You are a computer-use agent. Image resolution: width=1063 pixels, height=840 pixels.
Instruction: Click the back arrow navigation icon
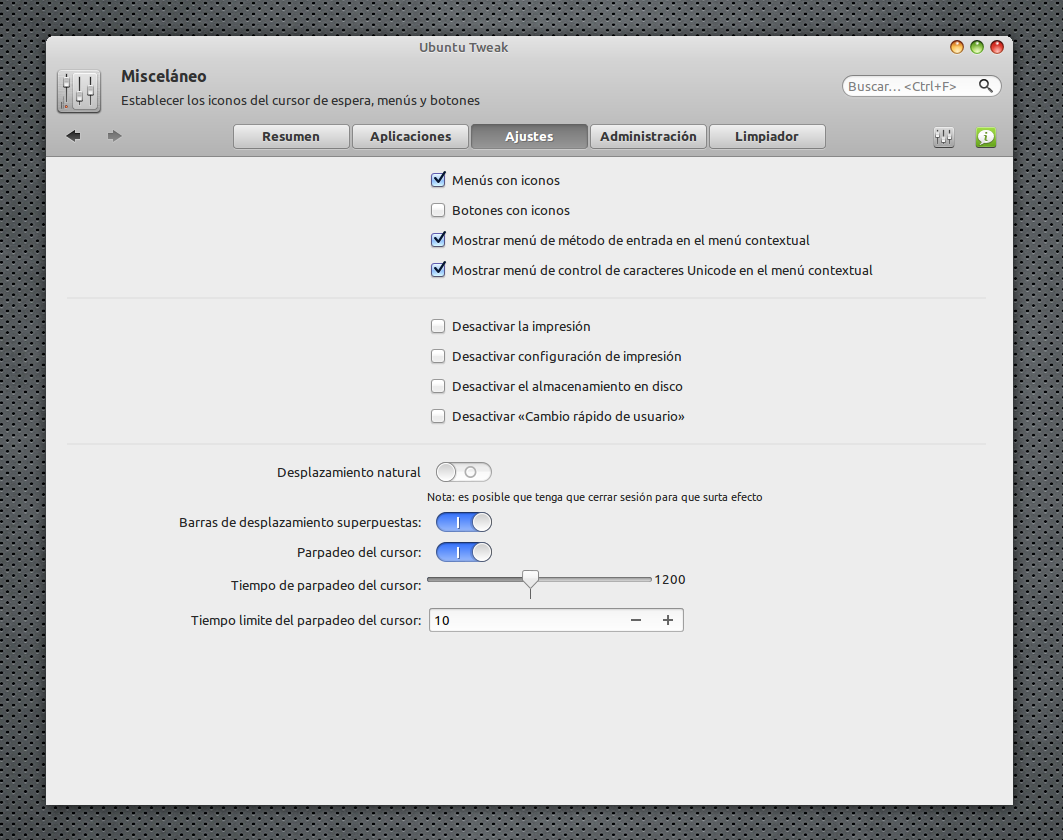pyautogui.click(x=74, y=136)
